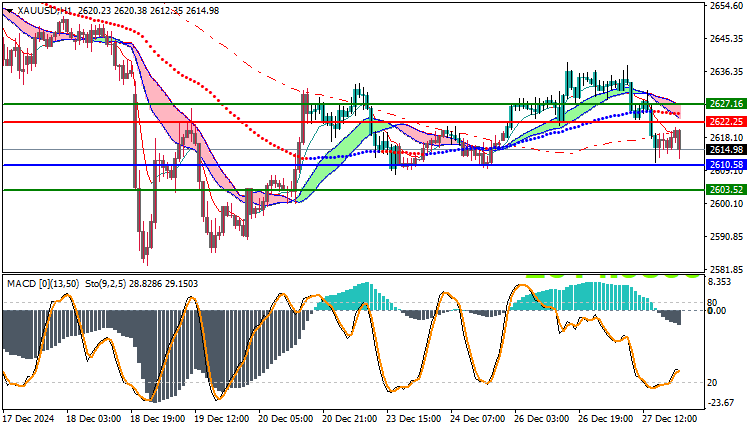The width and height of the screenshot is (750, 430).
Task: Select the XAUUSD,H1 chart title text
Action: [44, 11]
